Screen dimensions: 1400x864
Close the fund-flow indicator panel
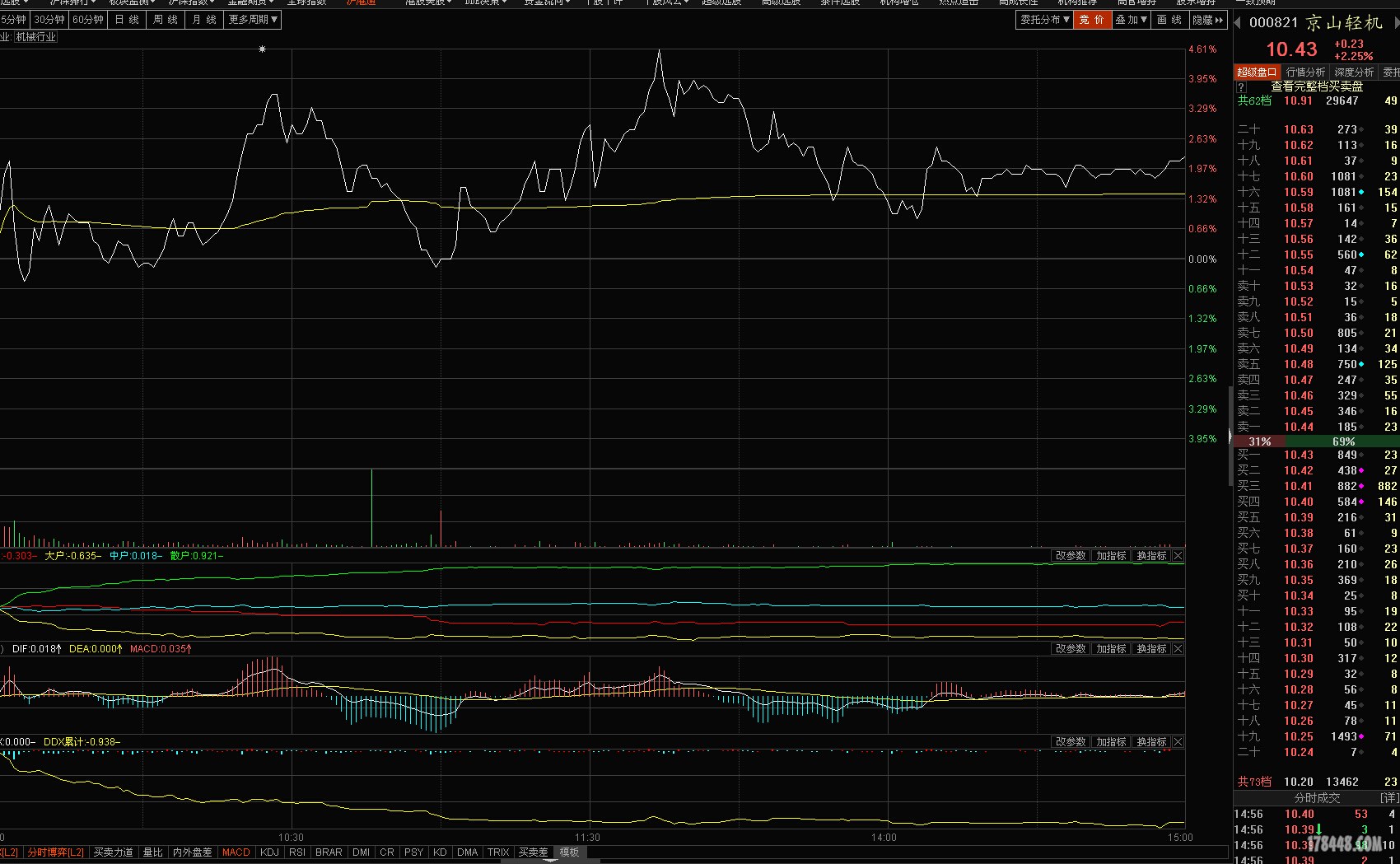tap(1178, 556)
